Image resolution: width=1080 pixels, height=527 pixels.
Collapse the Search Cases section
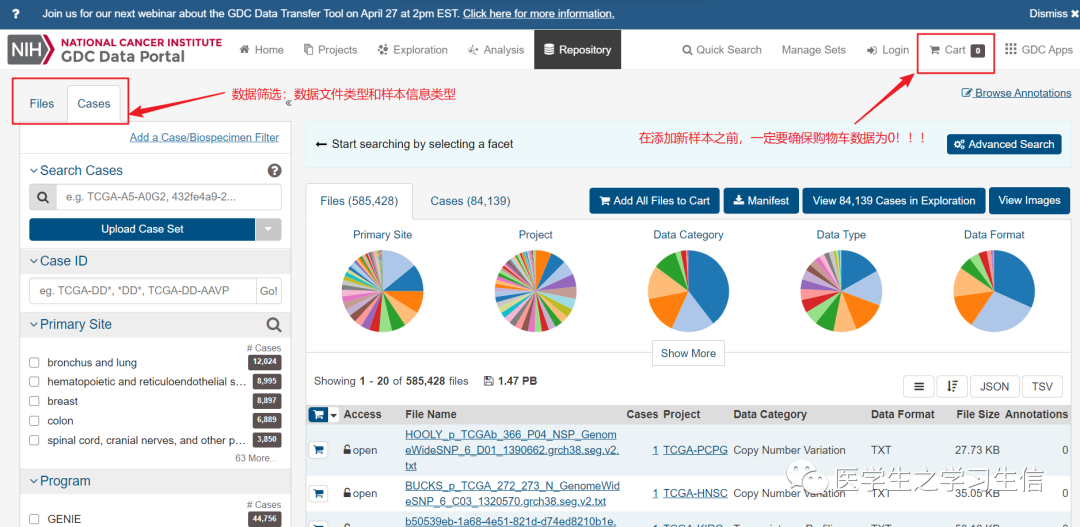tap(76, 170)
